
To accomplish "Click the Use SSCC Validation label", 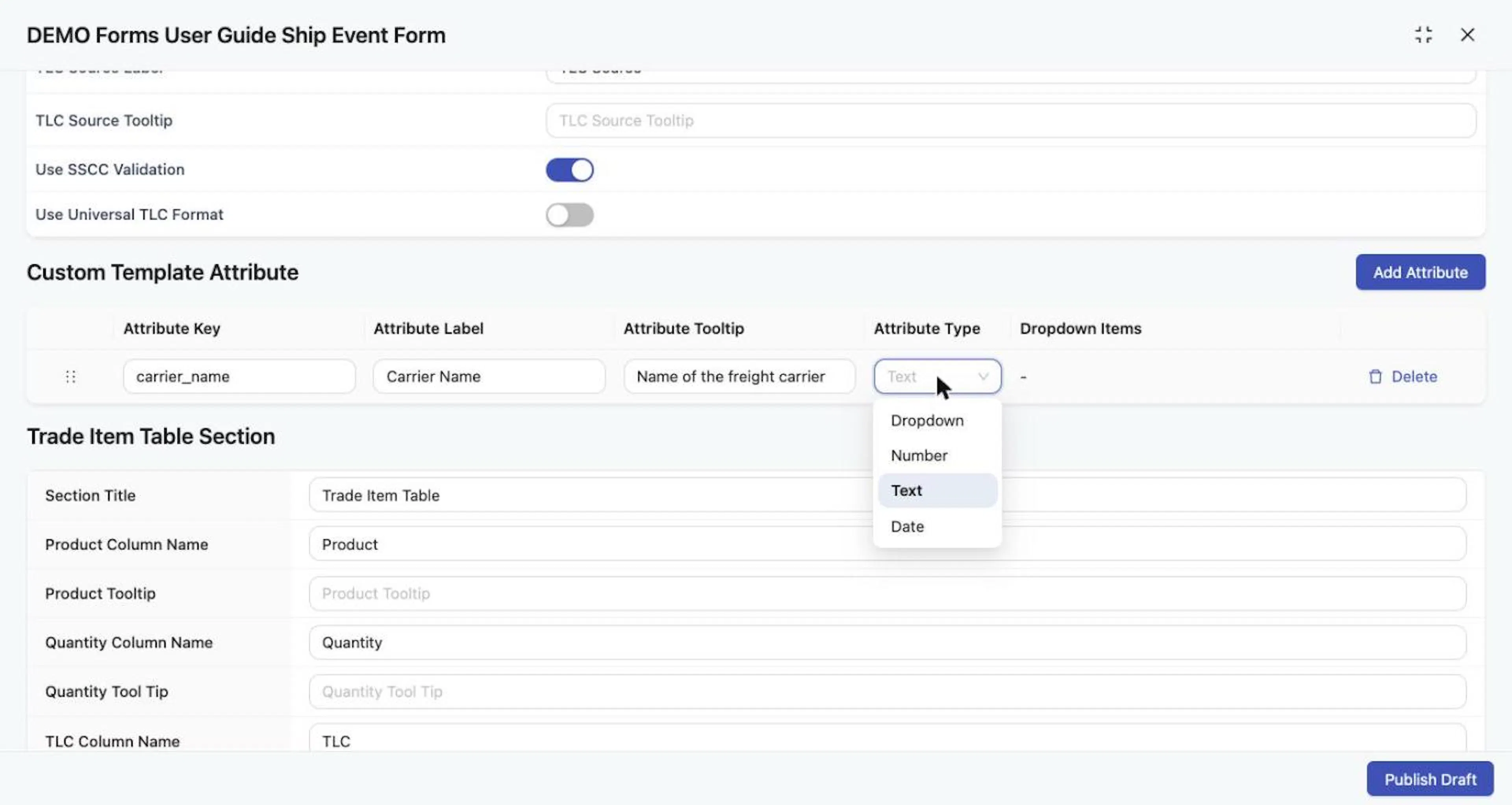I will click(x=110, y=169).
